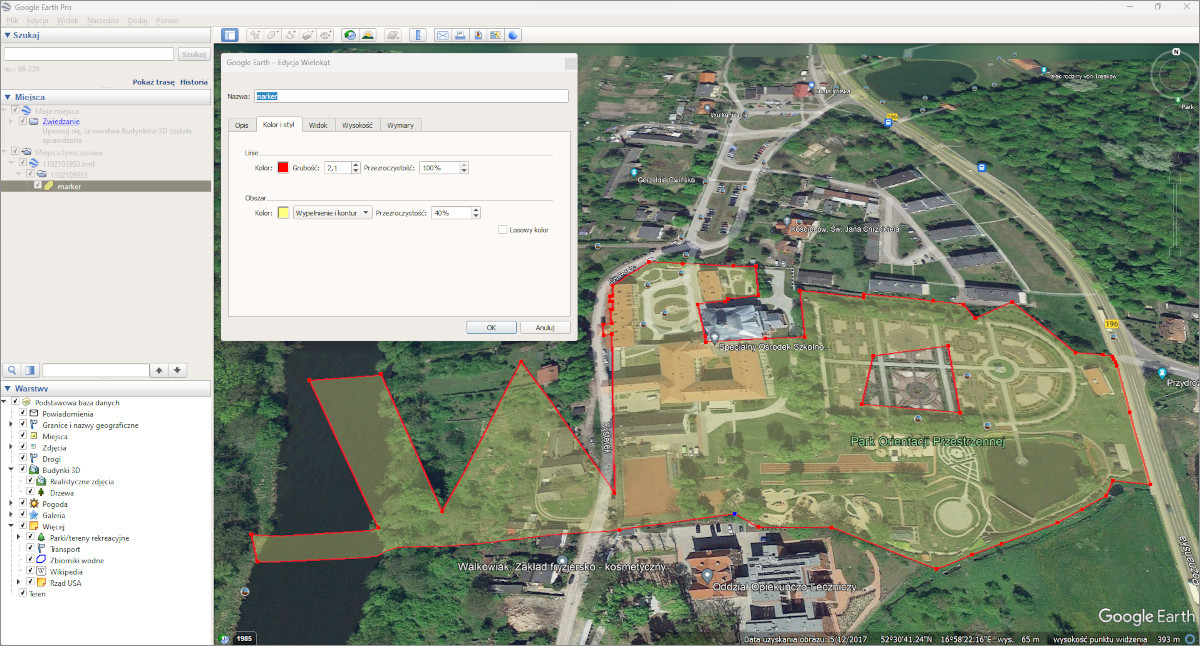Uncheck the Drogi layer checkbox
Viewport: 1200px width, 646px height.
(23, 459)
